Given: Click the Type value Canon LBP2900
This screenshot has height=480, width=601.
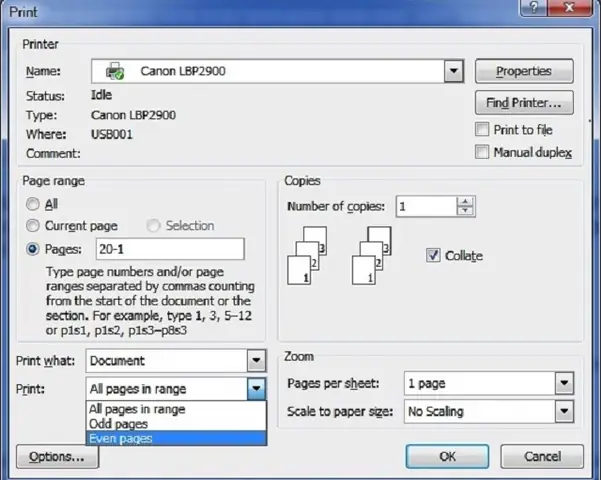Looking at the screenshot, I should 133,115.
